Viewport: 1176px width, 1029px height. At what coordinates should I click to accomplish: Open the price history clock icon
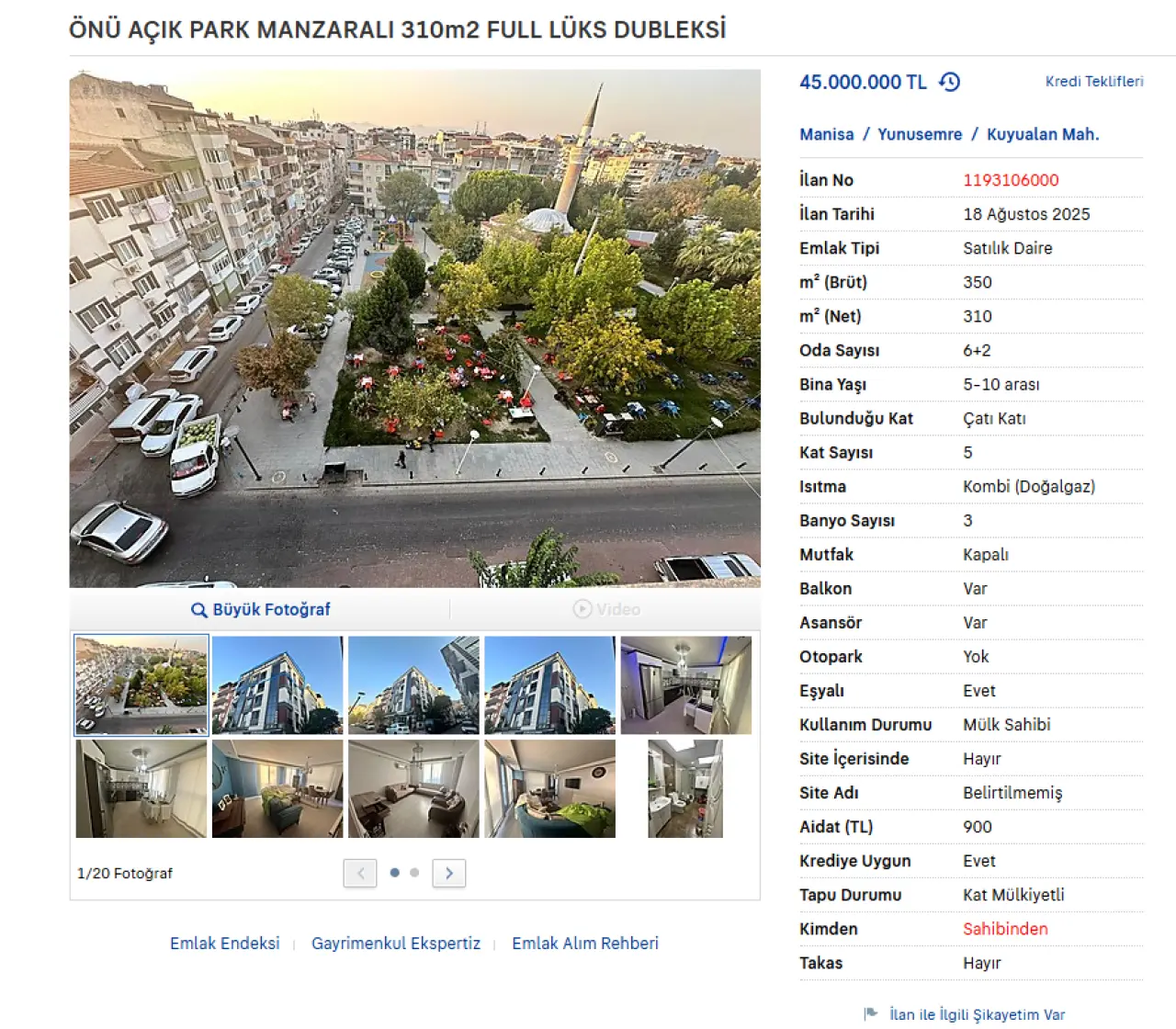949,82
